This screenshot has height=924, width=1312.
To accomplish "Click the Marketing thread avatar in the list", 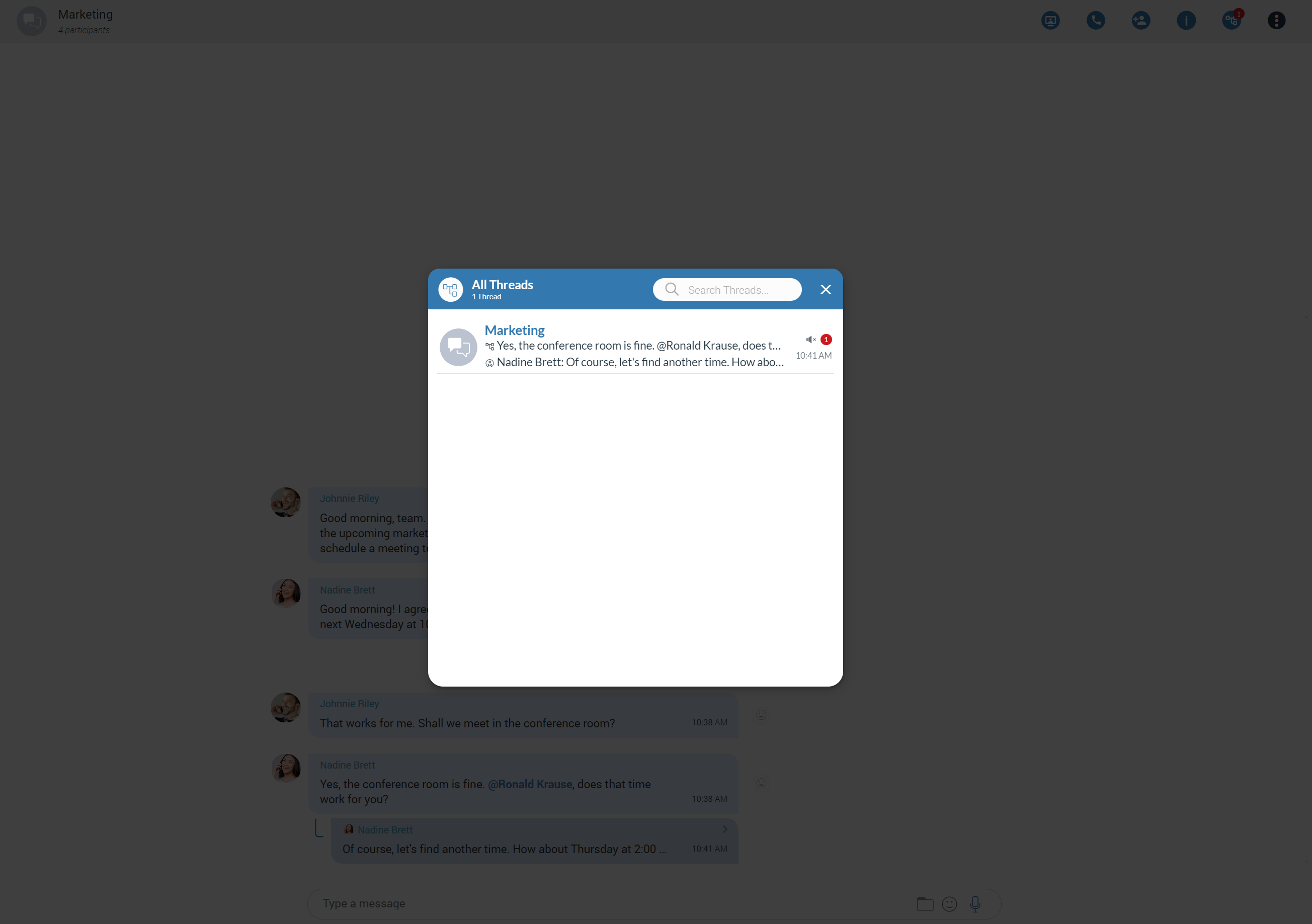I will (458, 347).
